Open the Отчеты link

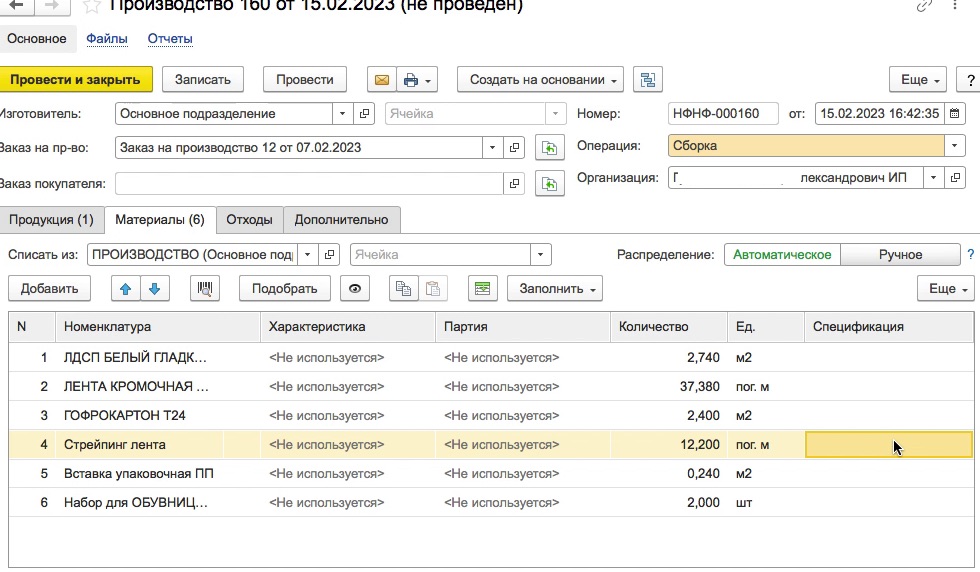pos(170,39)
